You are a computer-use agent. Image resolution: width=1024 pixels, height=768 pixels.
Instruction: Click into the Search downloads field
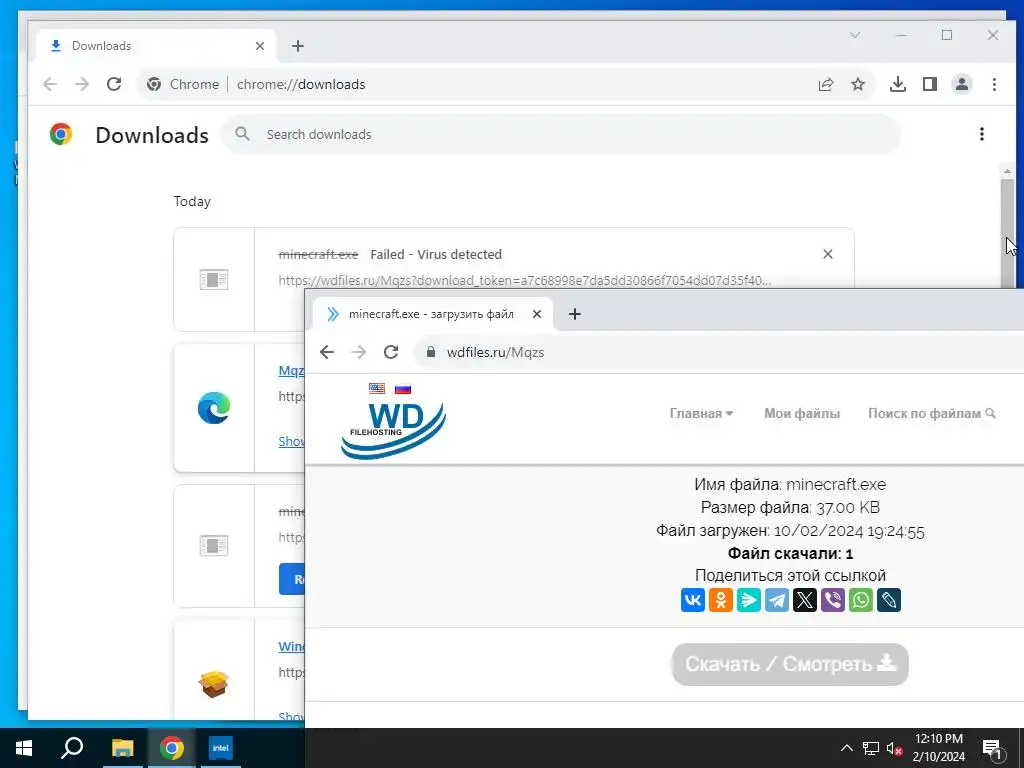pyautogui.click(x=562, y=134)
